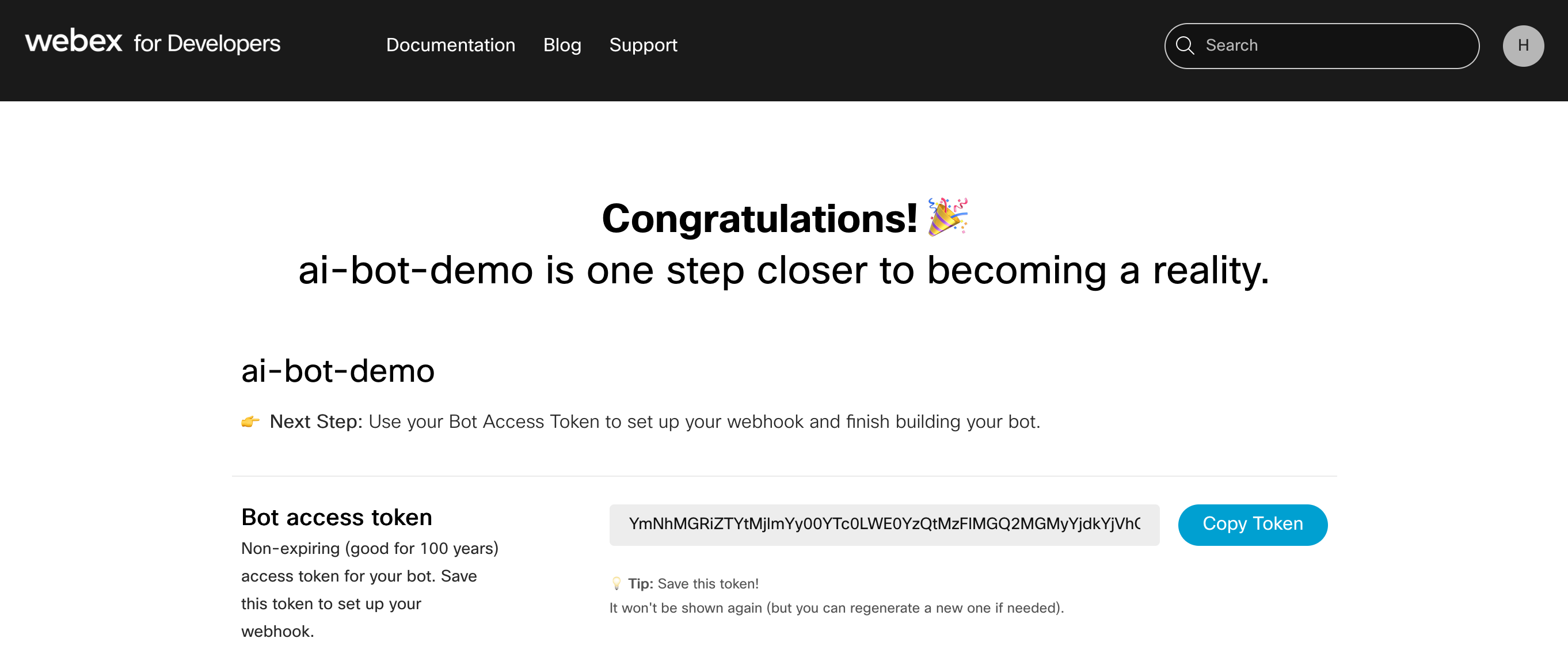Click the Bot access token label

click(337, 516)
